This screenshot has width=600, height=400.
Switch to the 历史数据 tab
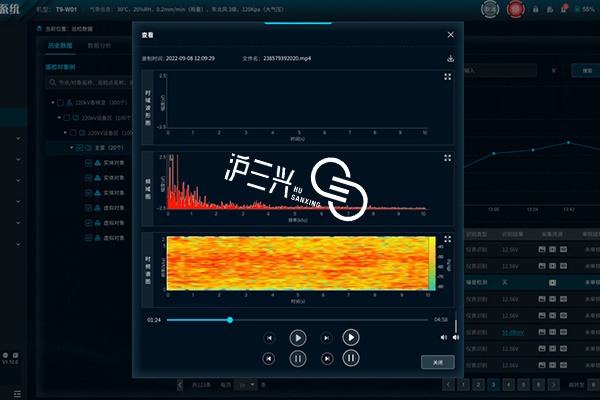click(x=60, y=46)
